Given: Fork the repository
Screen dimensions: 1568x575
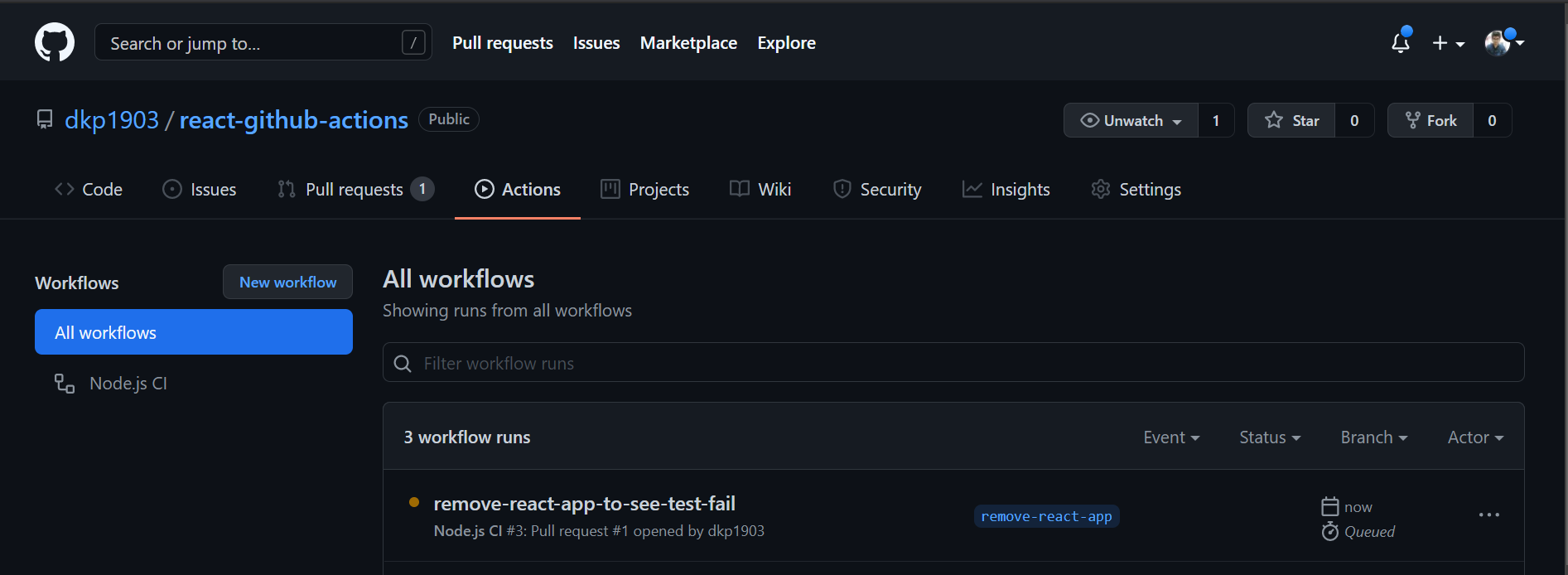Looking at the screenshot, I should click(x=1430, y=120).
